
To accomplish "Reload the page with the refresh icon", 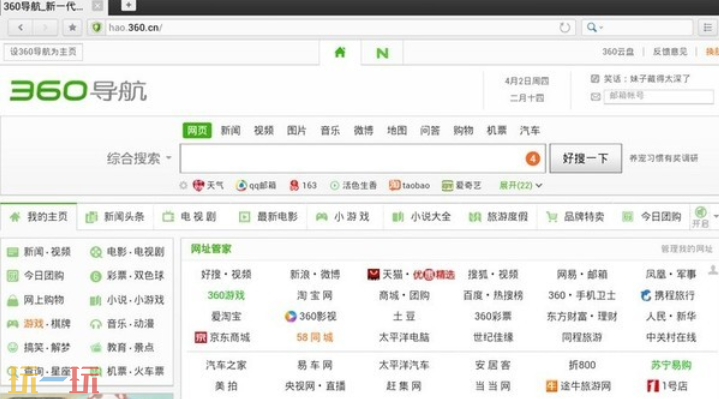I will (x=565, y=28).
